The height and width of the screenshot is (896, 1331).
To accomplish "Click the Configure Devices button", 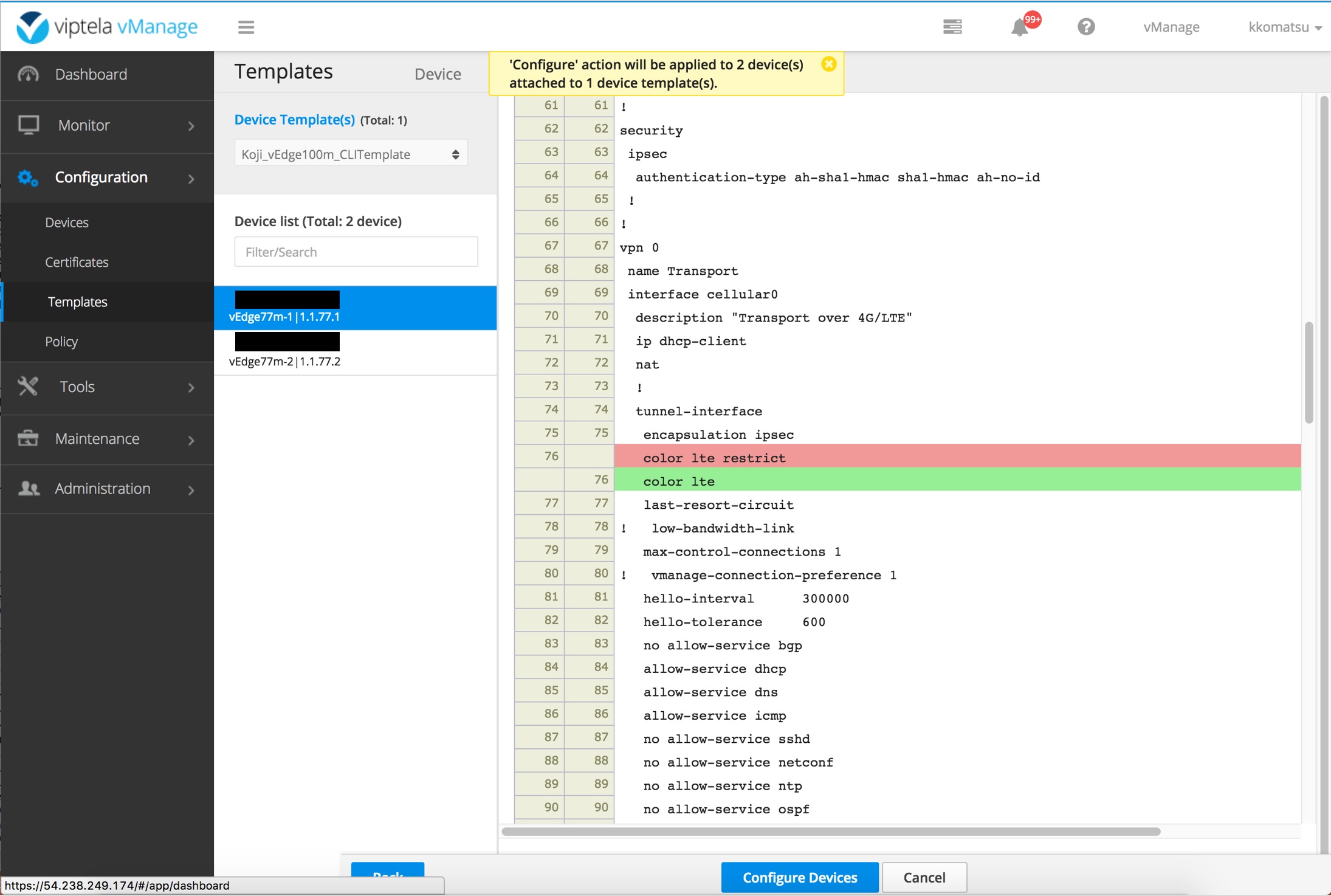I will tap(799, 877).
